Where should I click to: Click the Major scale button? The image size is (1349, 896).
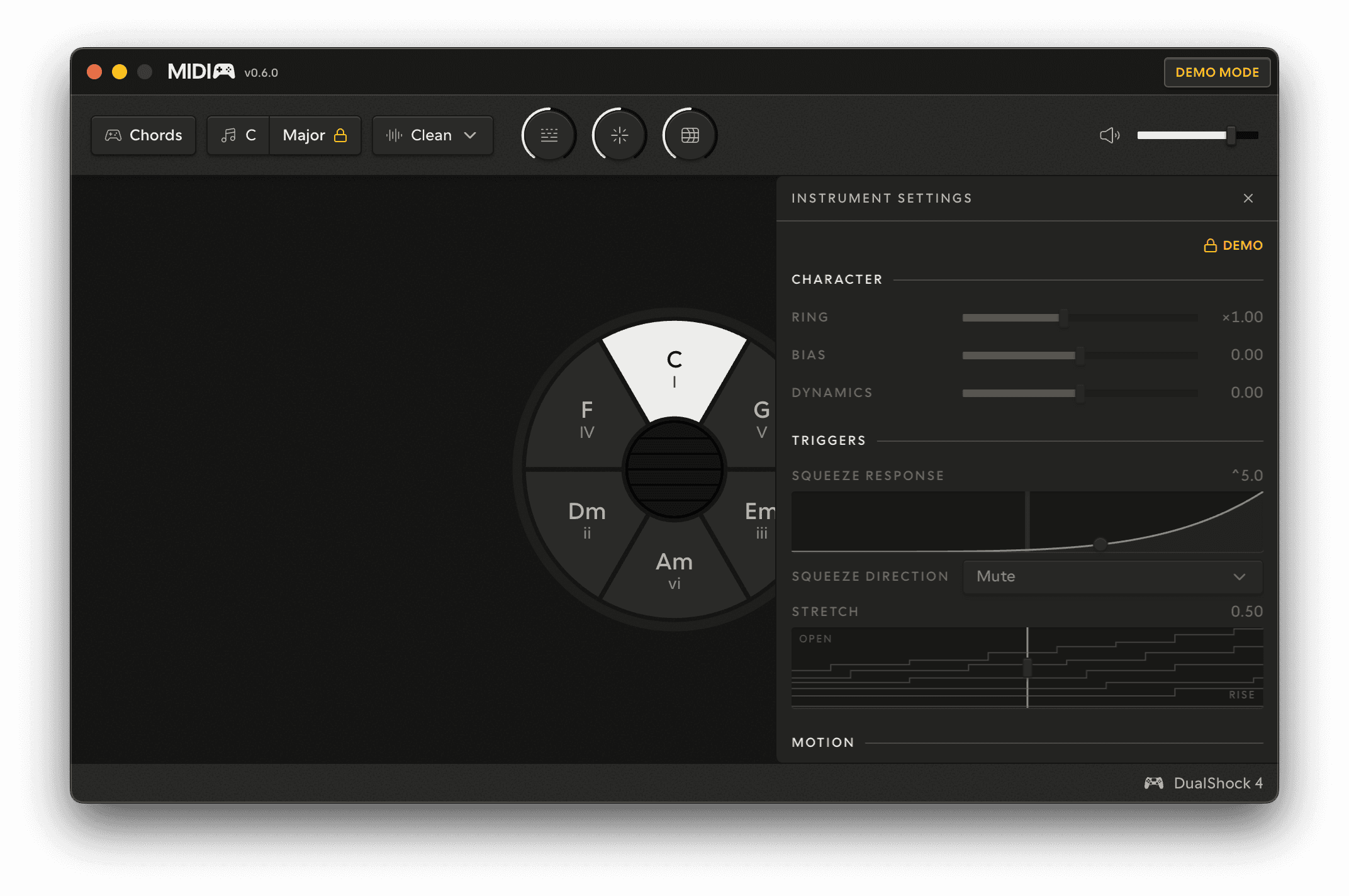pos(315,135)
